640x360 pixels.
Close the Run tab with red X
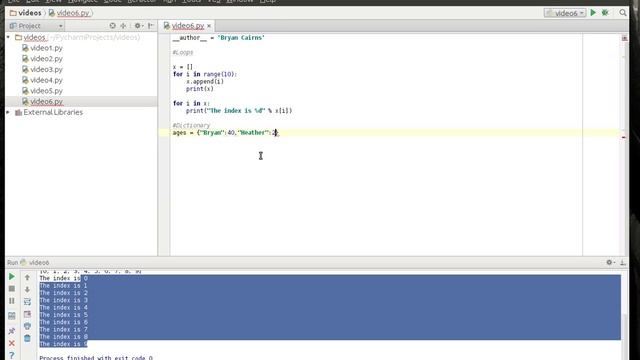[12, 343]
